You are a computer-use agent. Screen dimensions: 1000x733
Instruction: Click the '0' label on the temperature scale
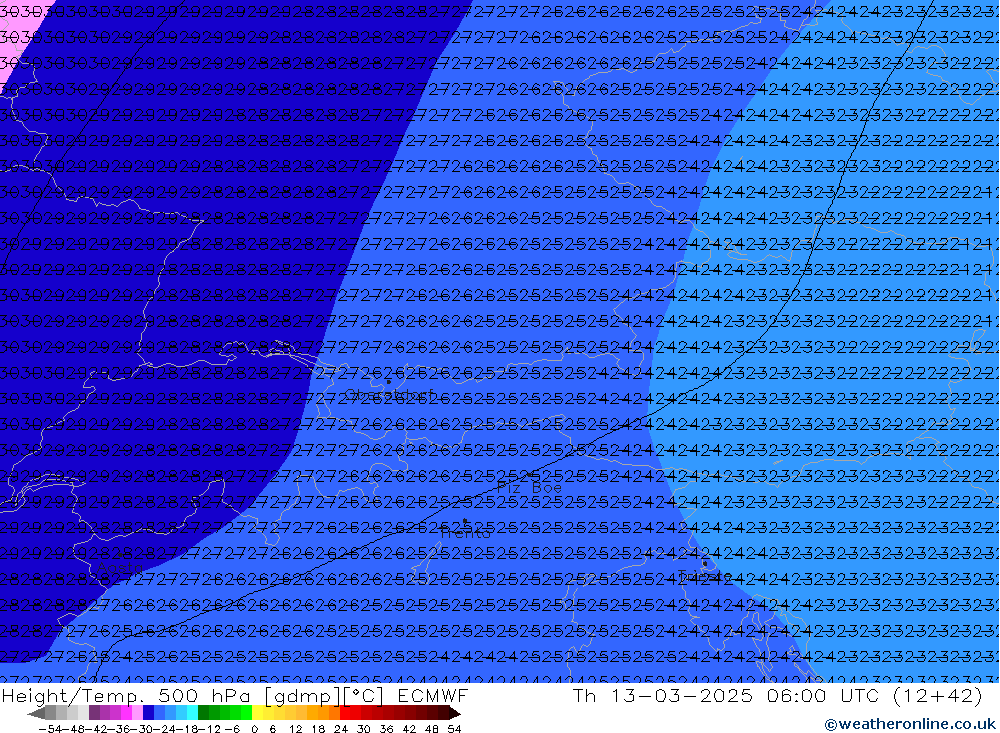[254, 729]
